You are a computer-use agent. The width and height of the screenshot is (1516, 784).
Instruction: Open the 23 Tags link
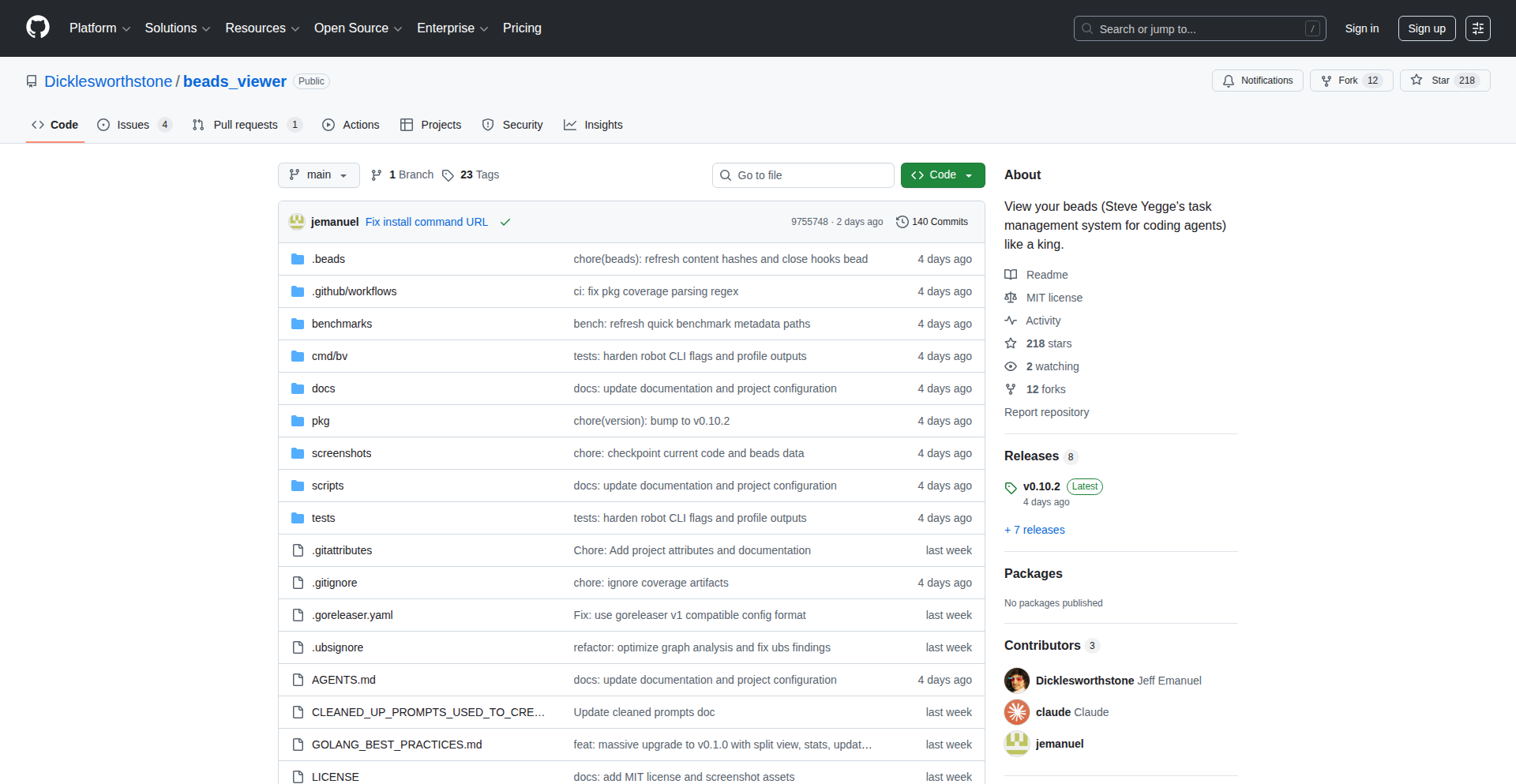click(x=471, y=175)
